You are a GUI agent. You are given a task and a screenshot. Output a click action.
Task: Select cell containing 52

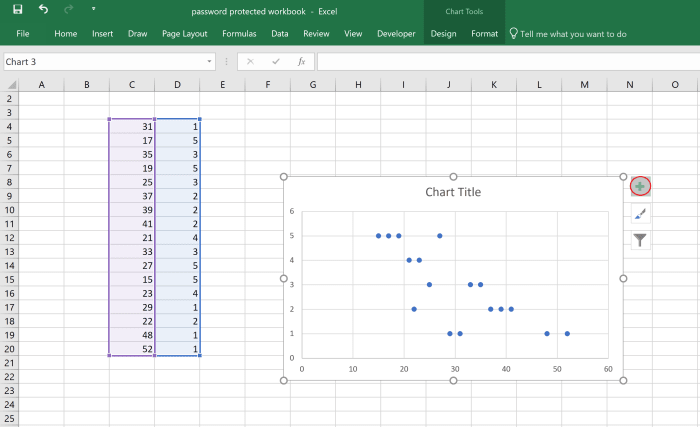click(x=132, y=348)
